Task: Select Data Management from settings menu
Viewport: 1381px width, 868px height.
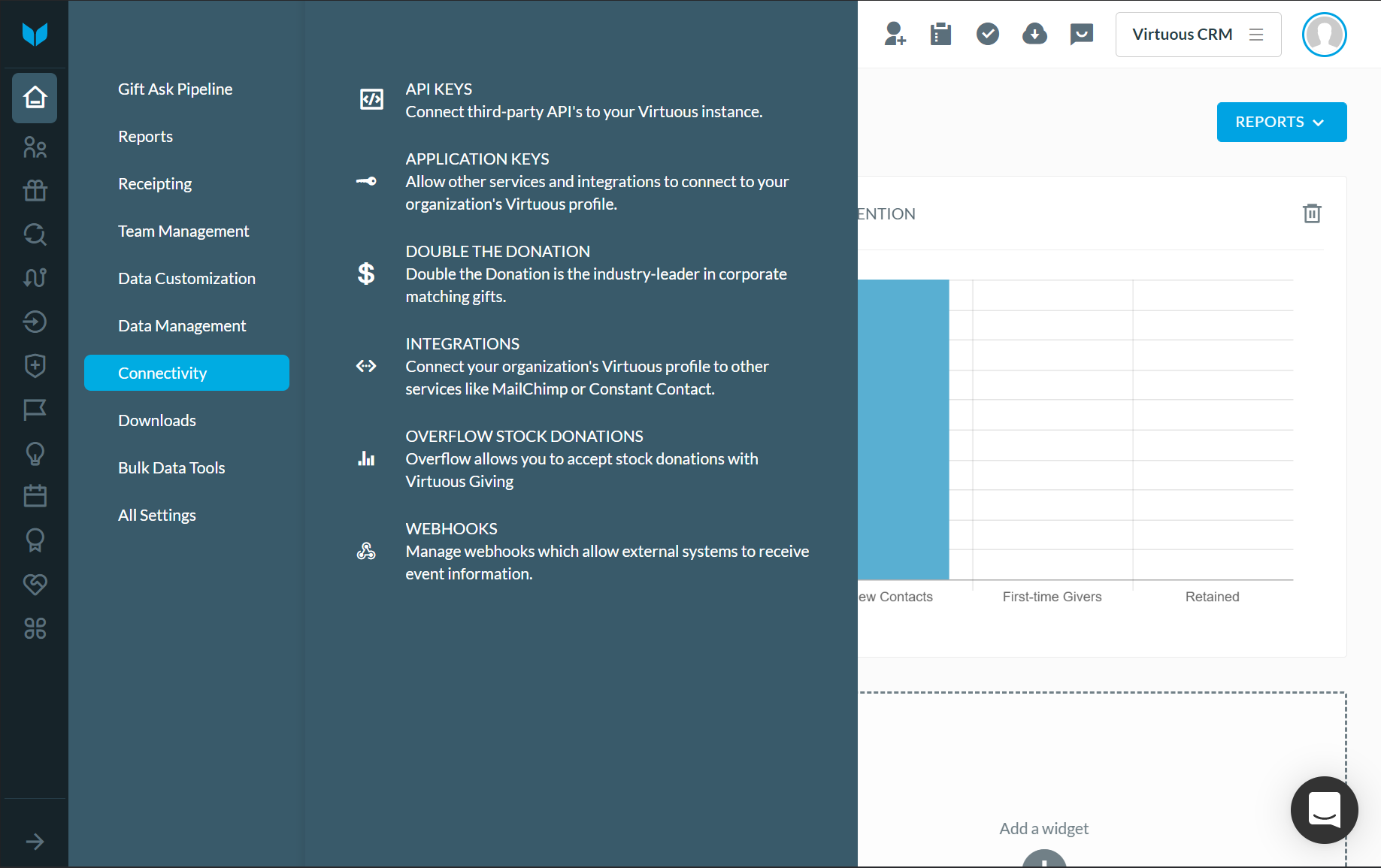Action: (182, 326)
